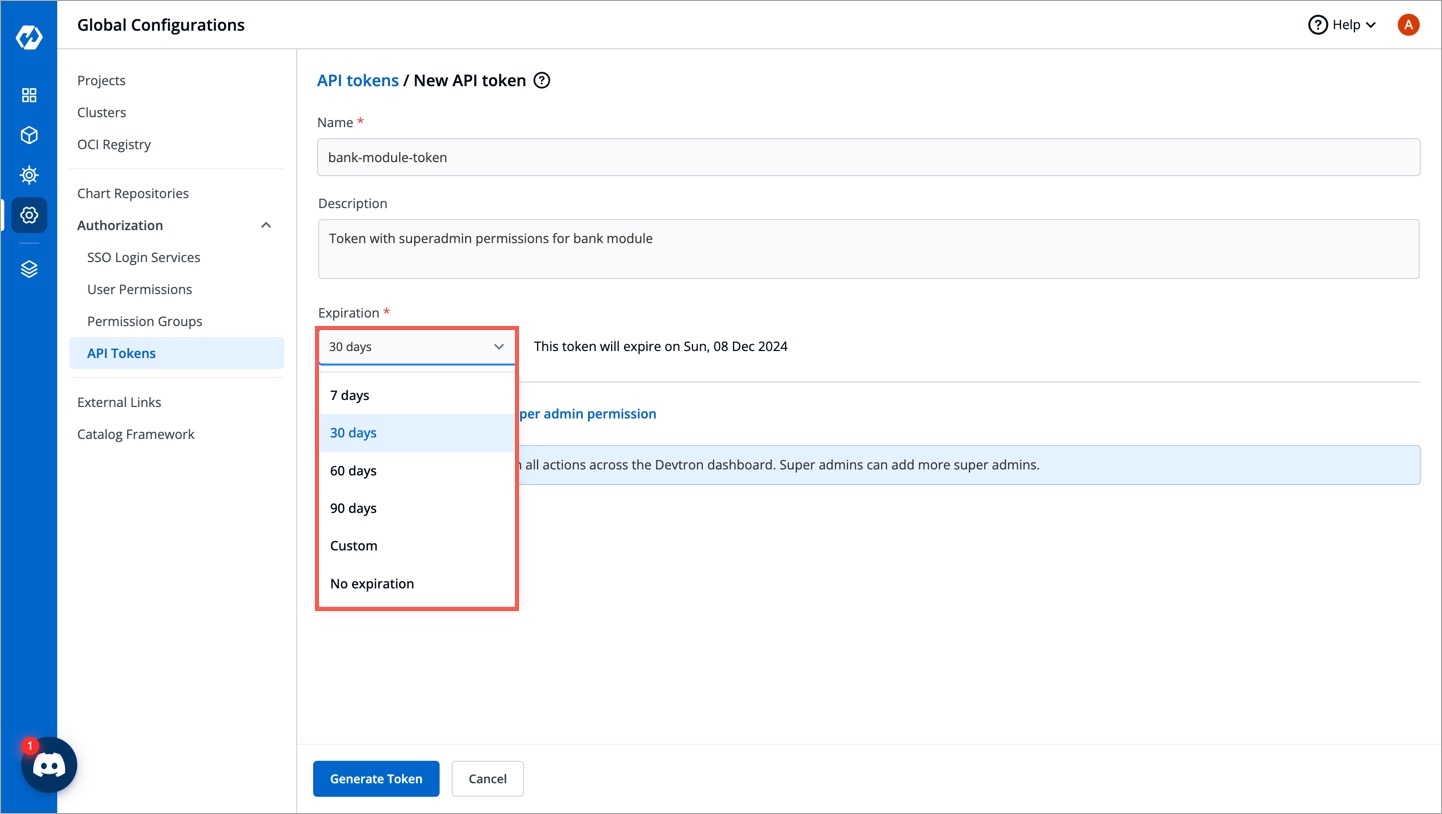Open the Help dropdown menu
Image resolution: width=1442 pixels, height=814 pixels.
click(x=1342, y=25)
